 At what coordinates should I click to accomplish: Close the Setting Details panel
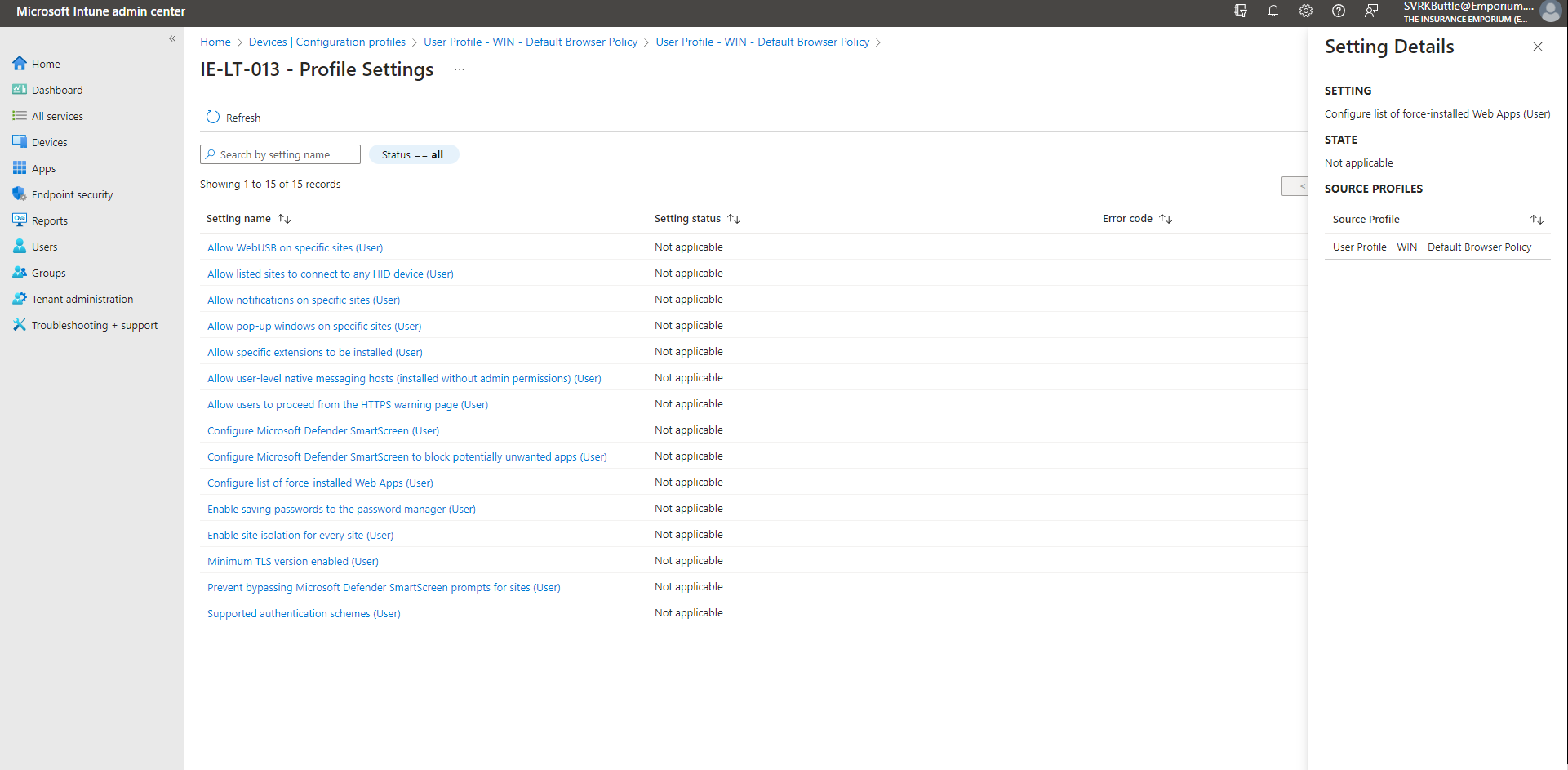[1538, 47]
